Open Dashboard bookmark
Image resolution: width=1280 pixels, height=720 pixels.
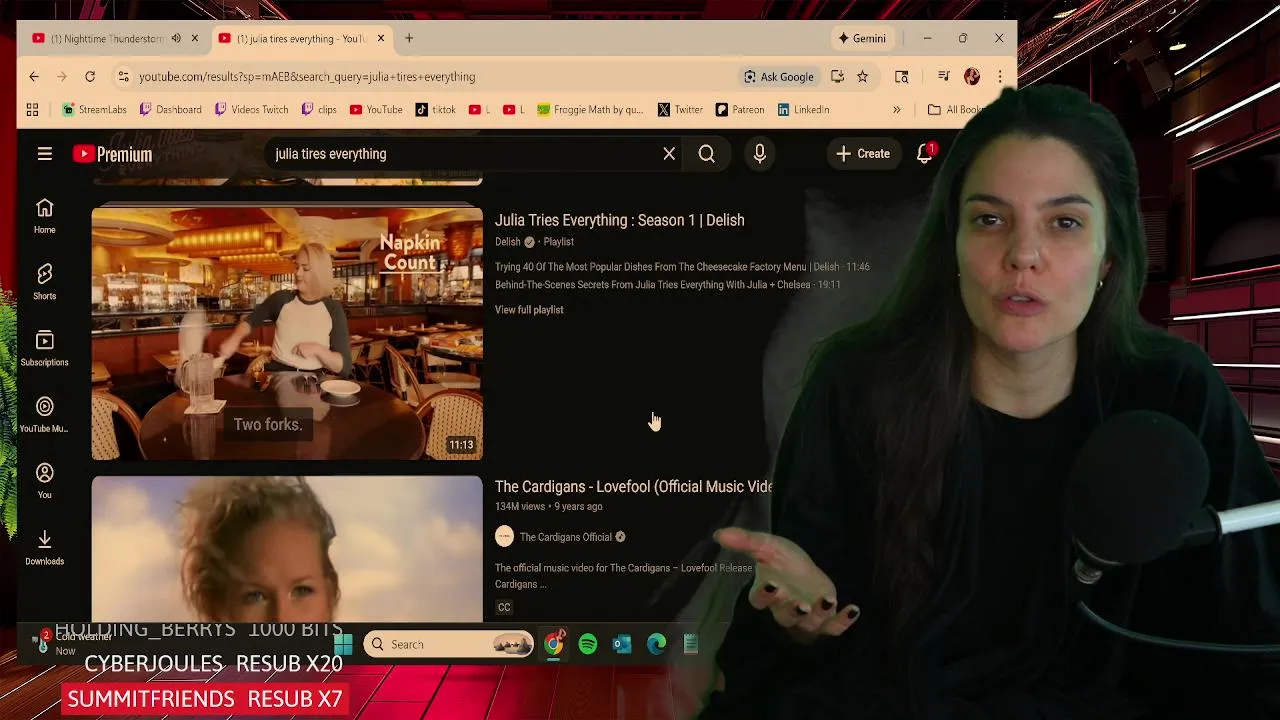tap(171, 110)
